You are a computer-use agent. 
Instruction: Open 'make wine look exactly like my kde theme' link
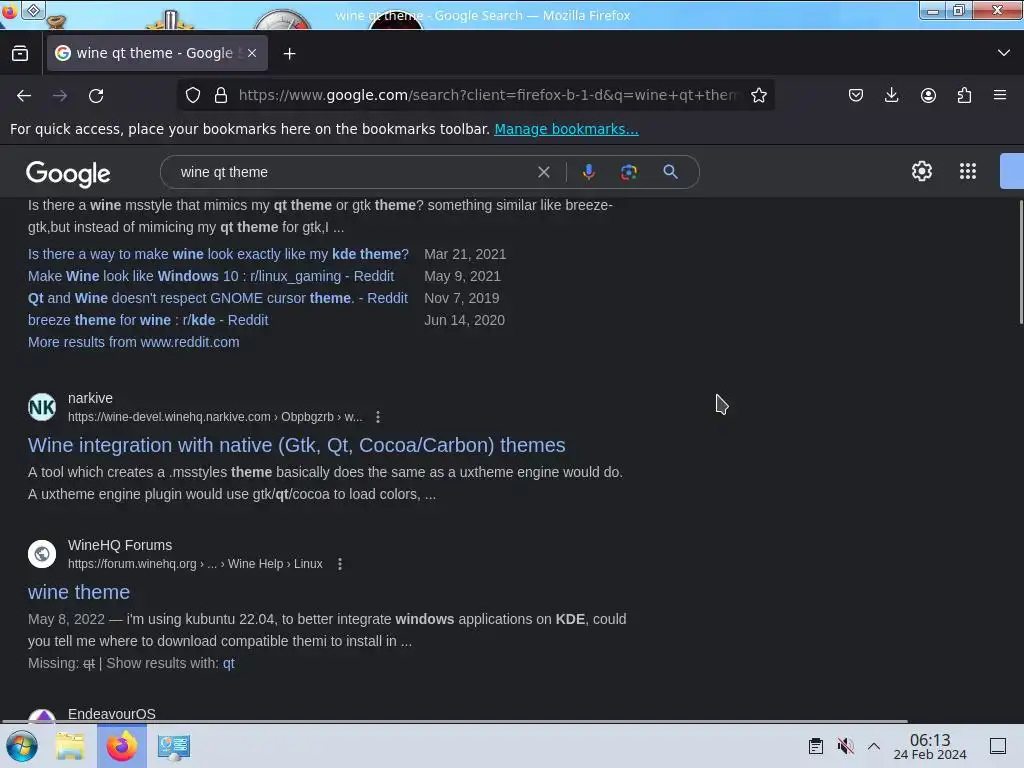(218, 254)
